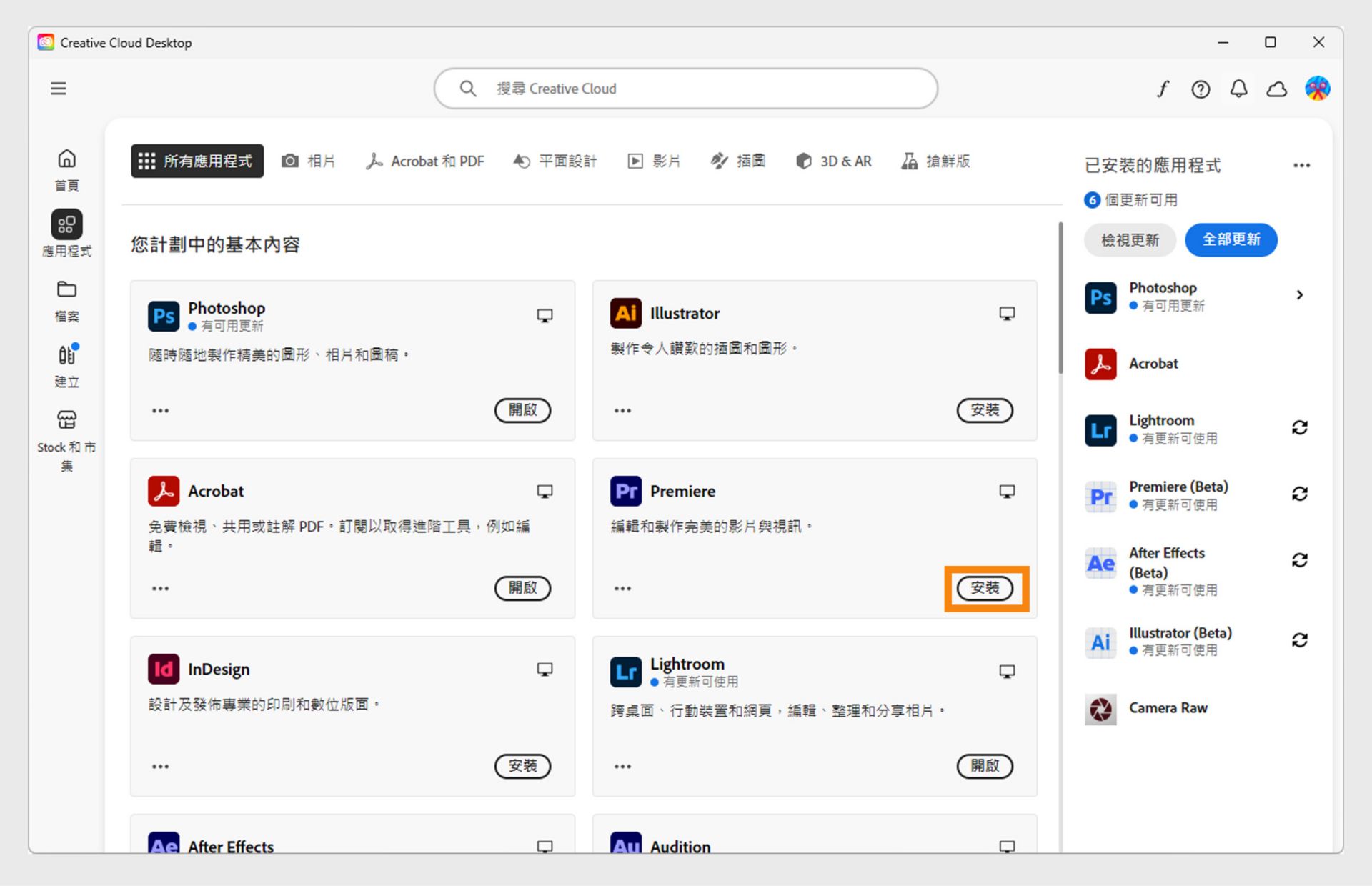Update Premiere (Beta) via refresh icon
Viewport: 1372px width, 886px height.
click(x=1300, y=494)
